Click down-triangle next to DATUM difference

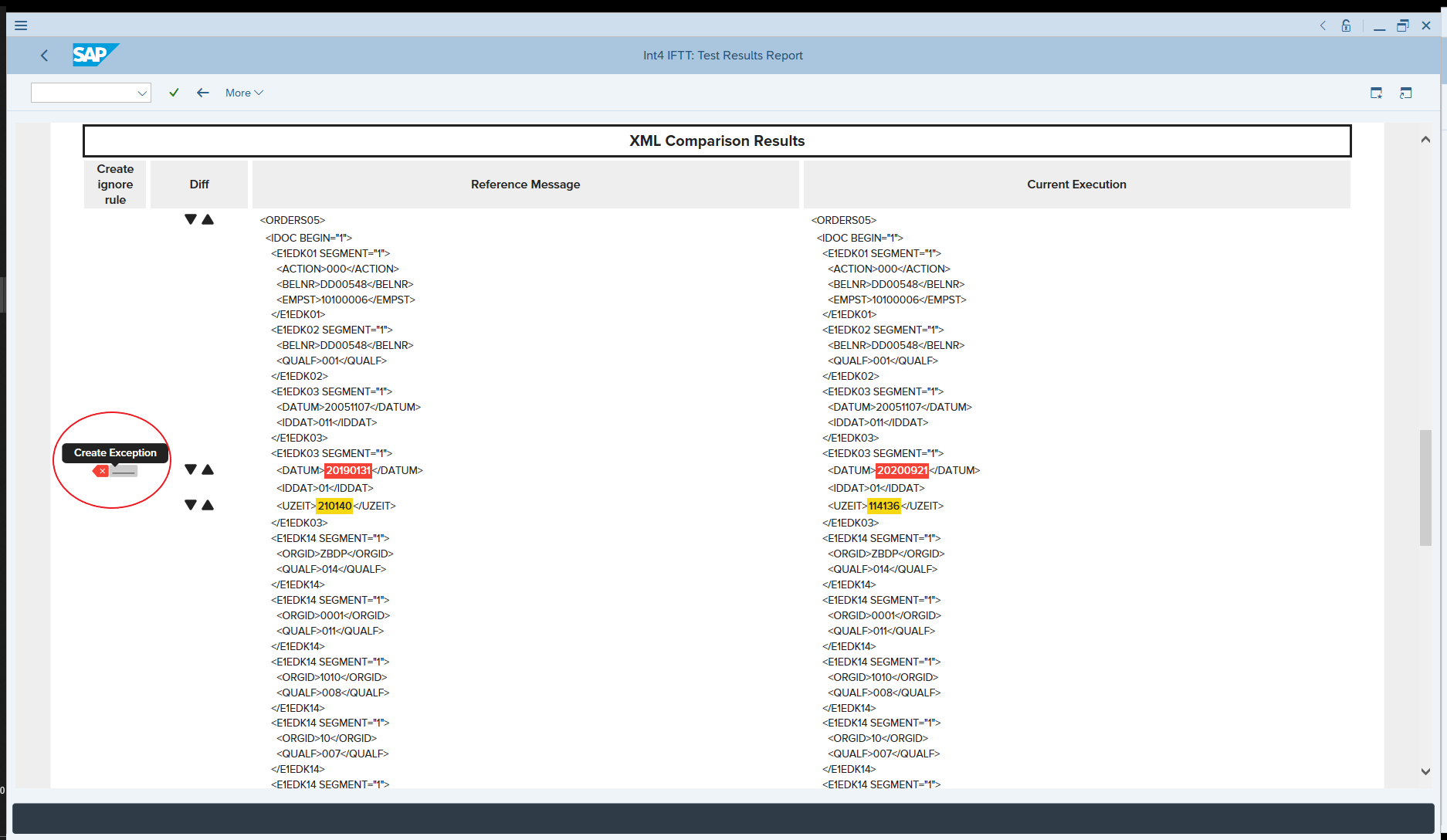[191, 469]
